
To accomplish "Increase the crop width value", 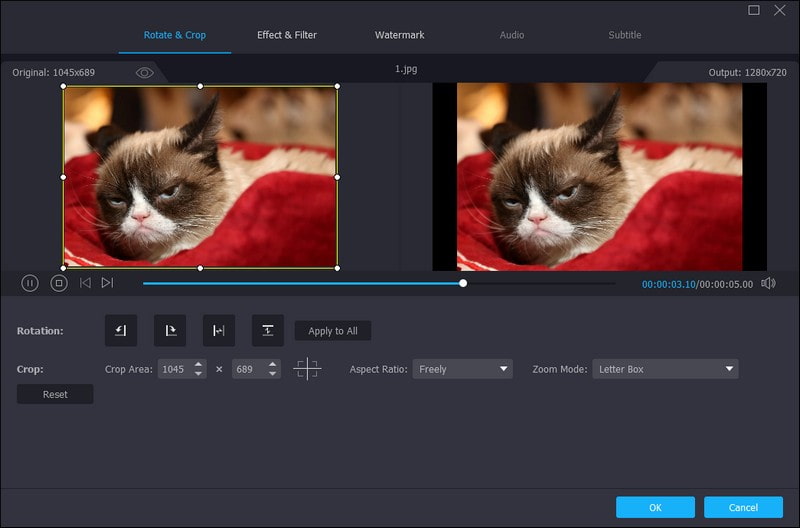I will (x=199, y=365).
